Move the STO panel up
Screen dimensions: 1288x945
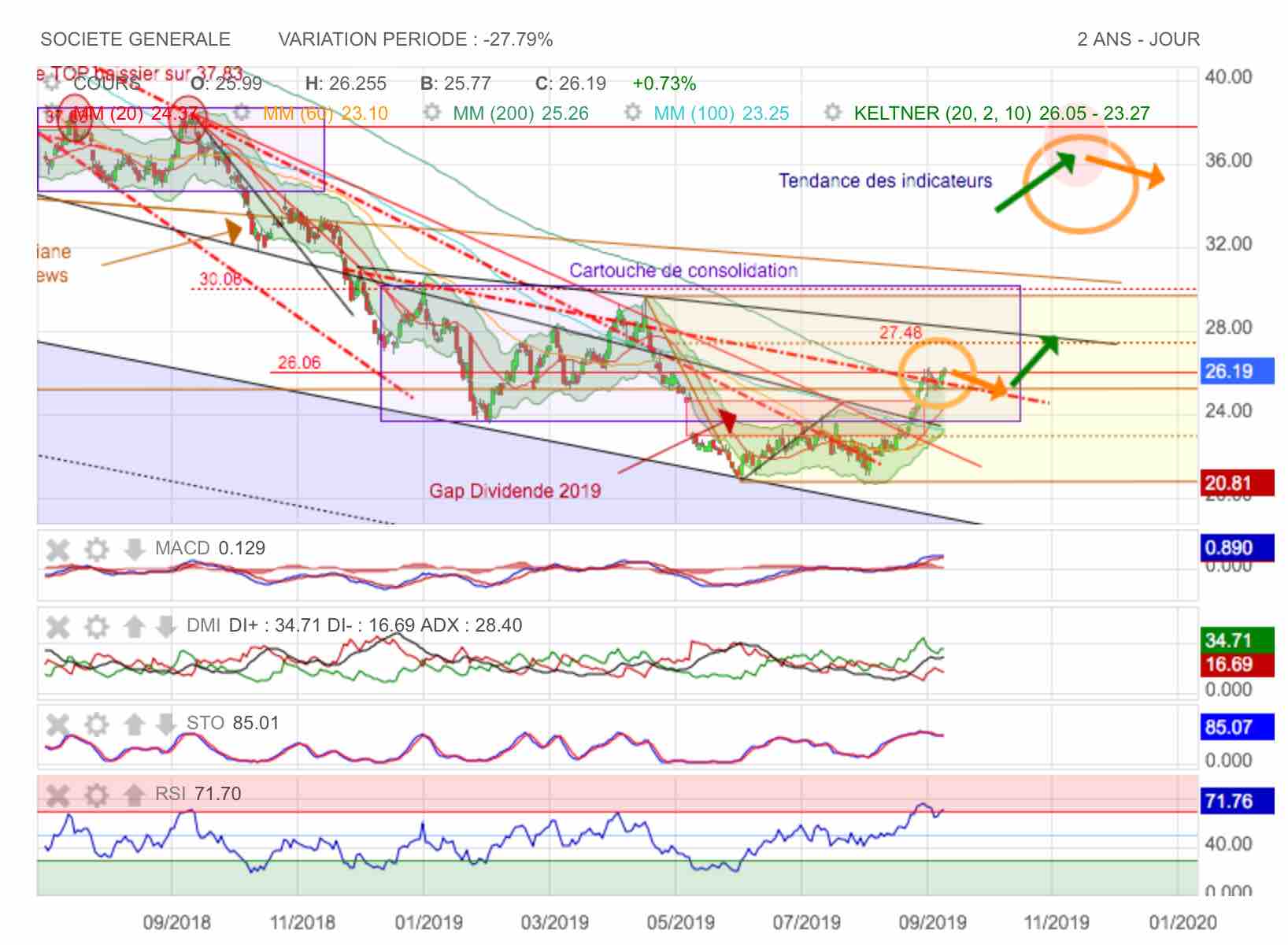134,724
